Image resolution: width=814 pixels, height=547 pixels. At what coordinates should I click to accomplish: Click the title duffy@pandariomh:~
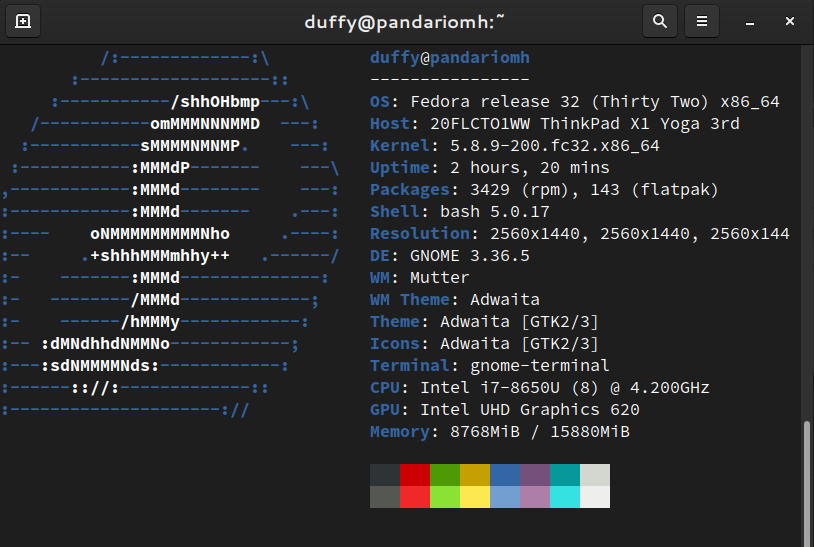(404, 22)
